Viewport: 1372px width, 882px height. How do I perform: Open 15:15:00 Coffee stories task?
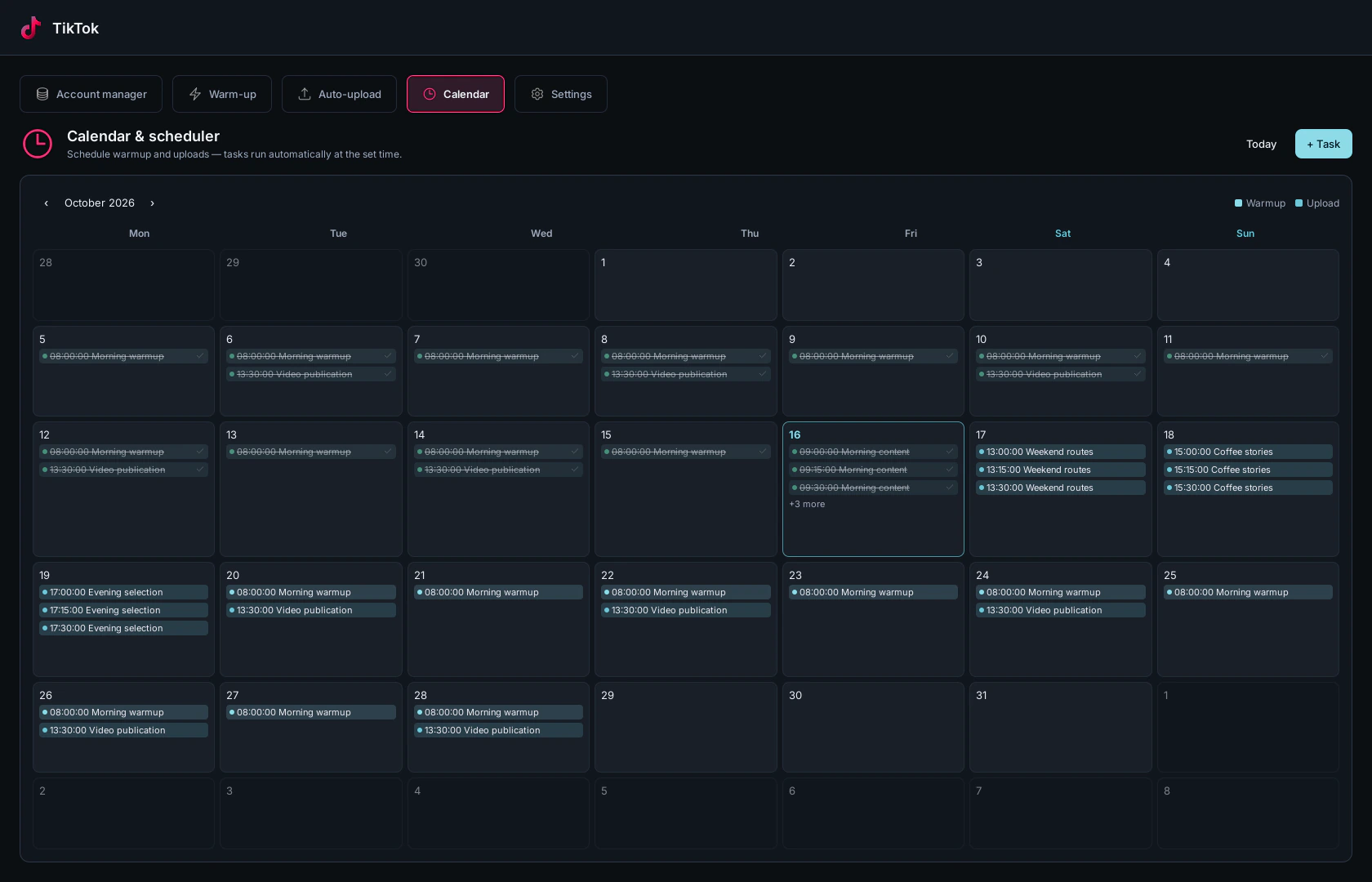coord(1248,470)
